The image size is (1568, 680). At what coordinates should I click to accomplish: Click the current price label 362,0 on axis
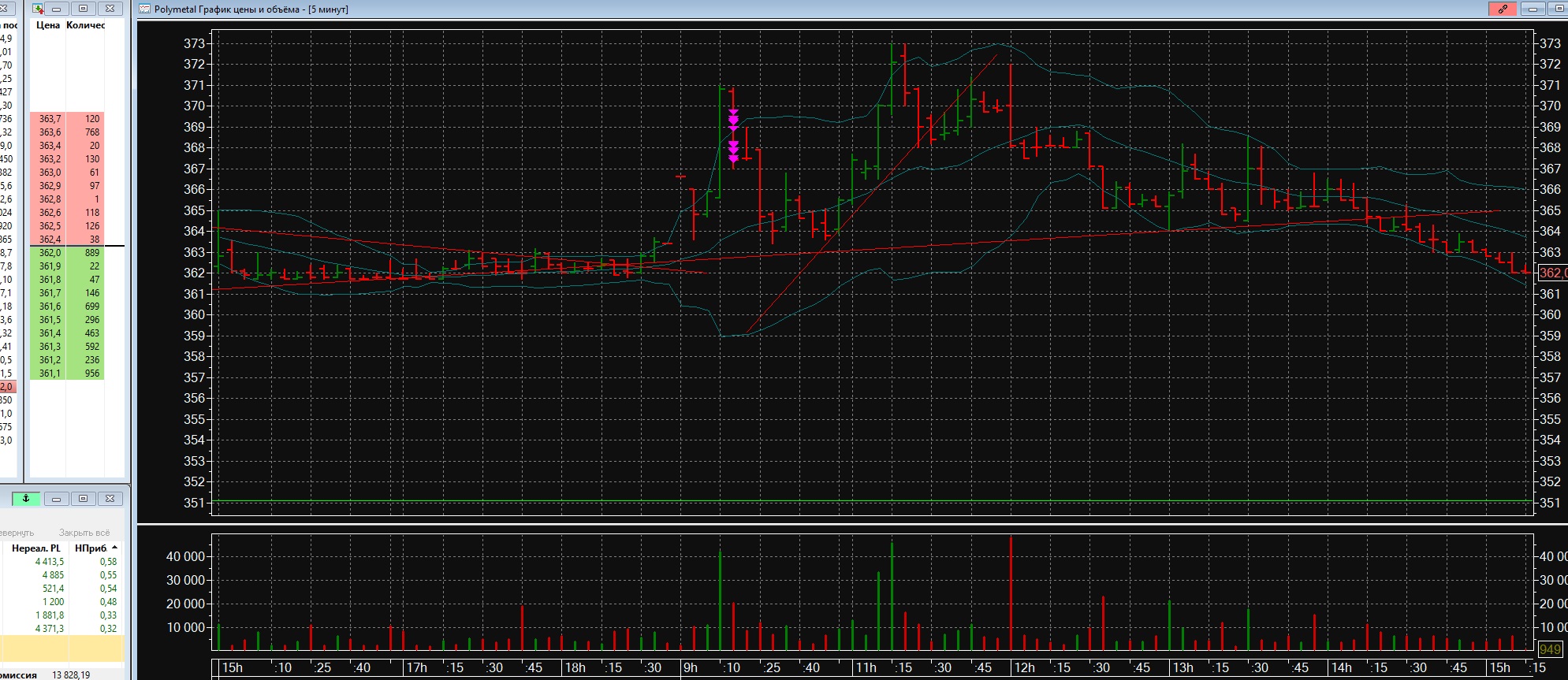[x=1551, y=273]
